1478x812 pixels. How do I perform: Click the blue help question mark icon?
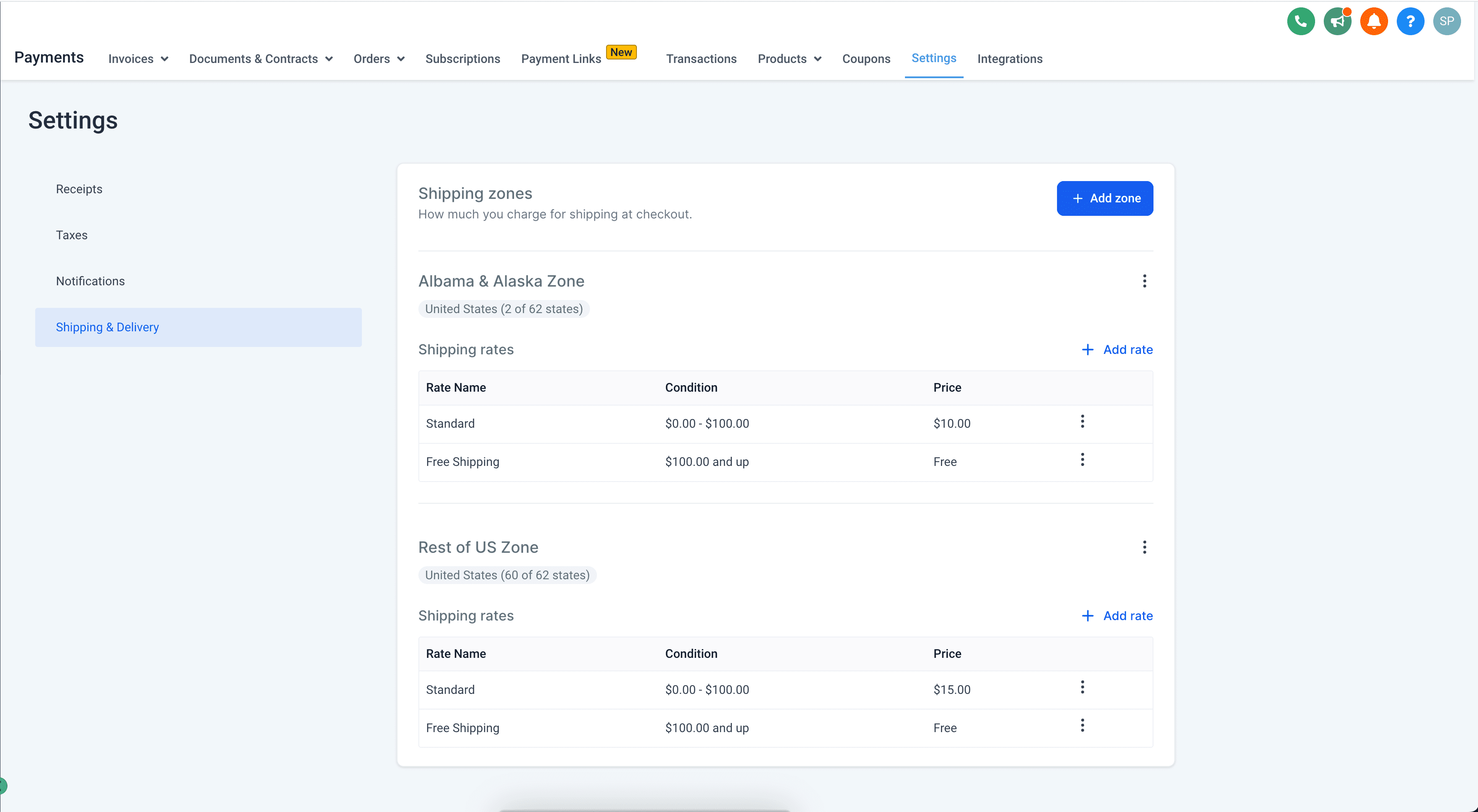click(1410, 22)
